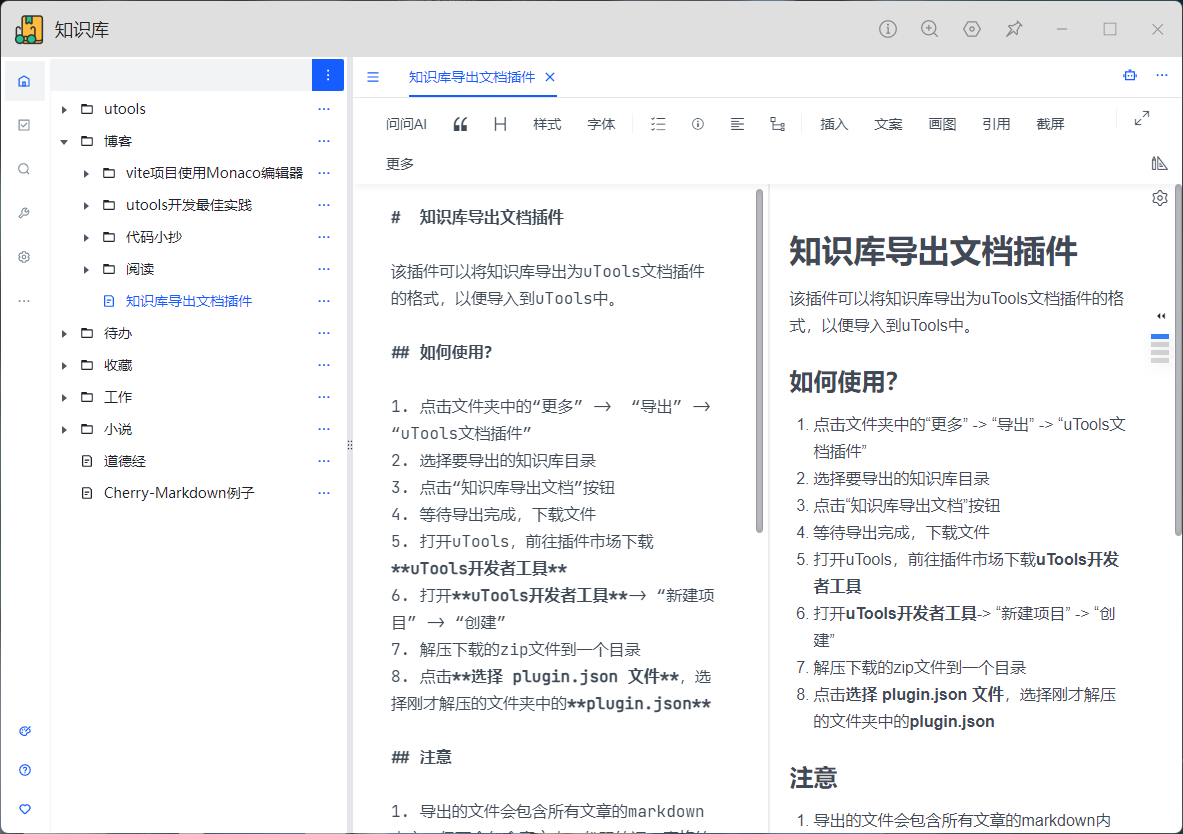1183x834 pixels.
Task: Open the todo checklist sidebar icon
Action: [24, 125]
